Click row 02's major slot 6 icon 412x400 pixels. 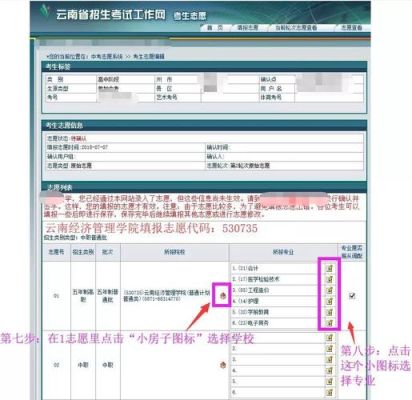[x=329, y=392]
